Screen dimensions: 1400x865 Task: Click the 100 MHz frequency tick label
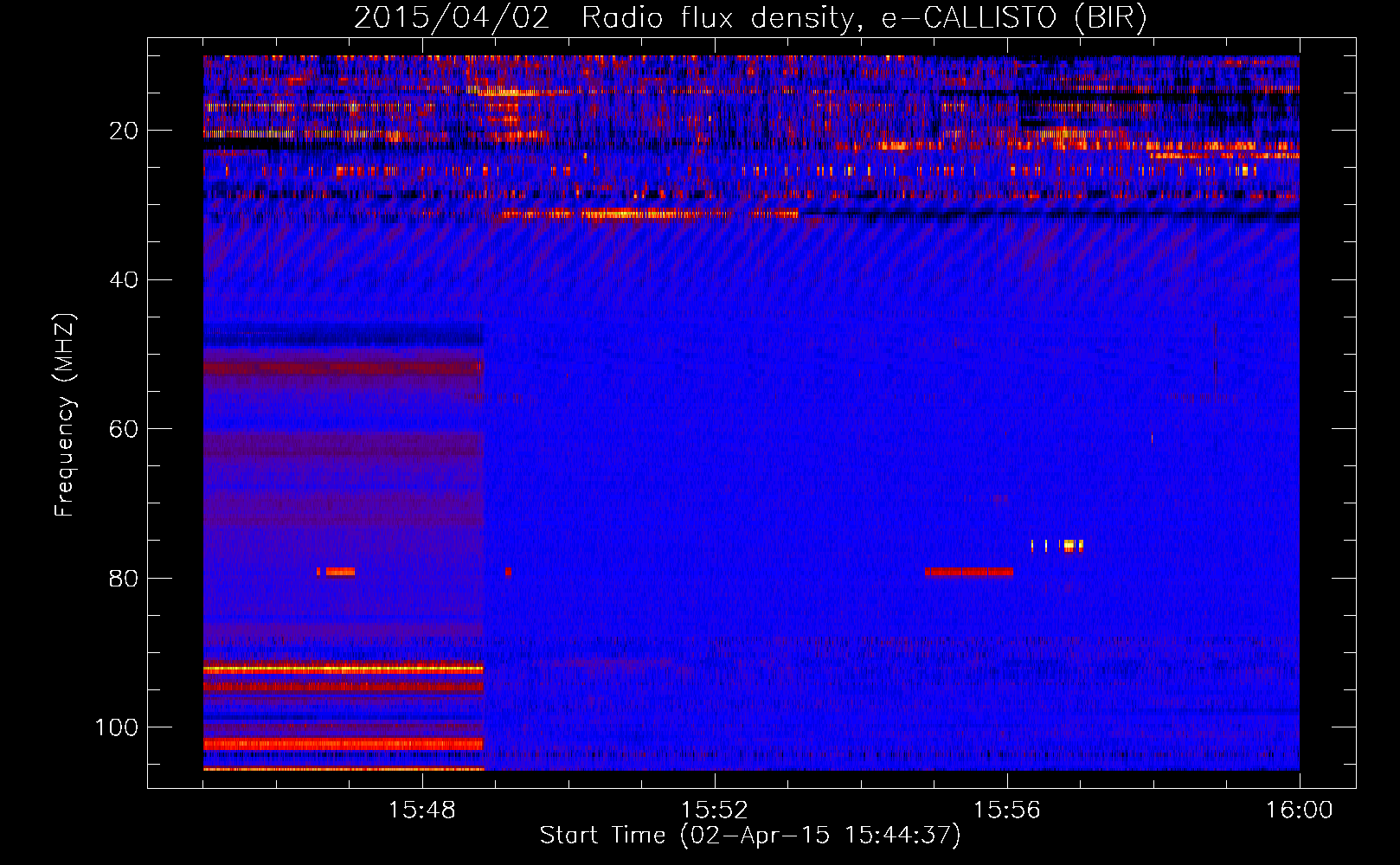(117, 727)
